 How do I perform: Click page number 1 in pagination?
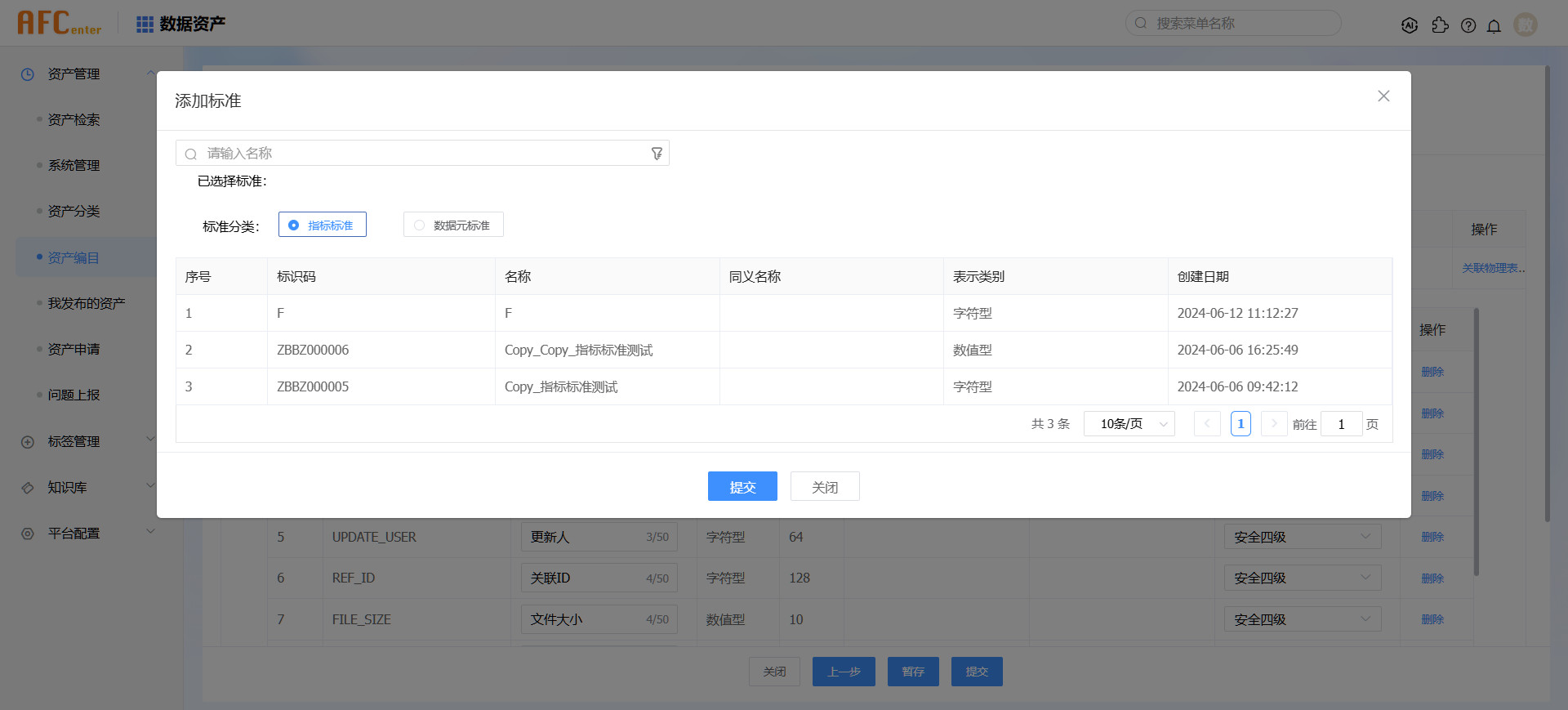tap(1241, 424)
